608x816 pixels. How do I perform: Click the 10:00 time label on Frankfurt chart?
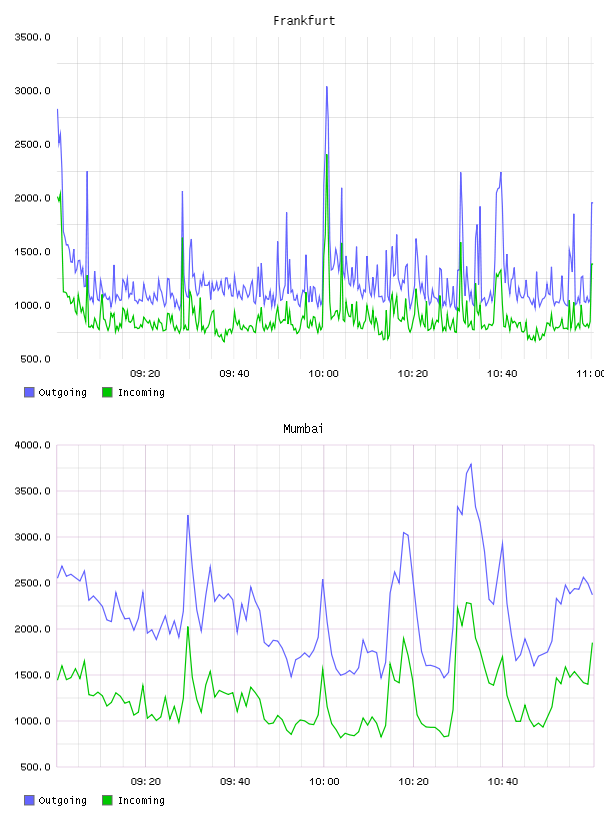click(x=323, y=374)
